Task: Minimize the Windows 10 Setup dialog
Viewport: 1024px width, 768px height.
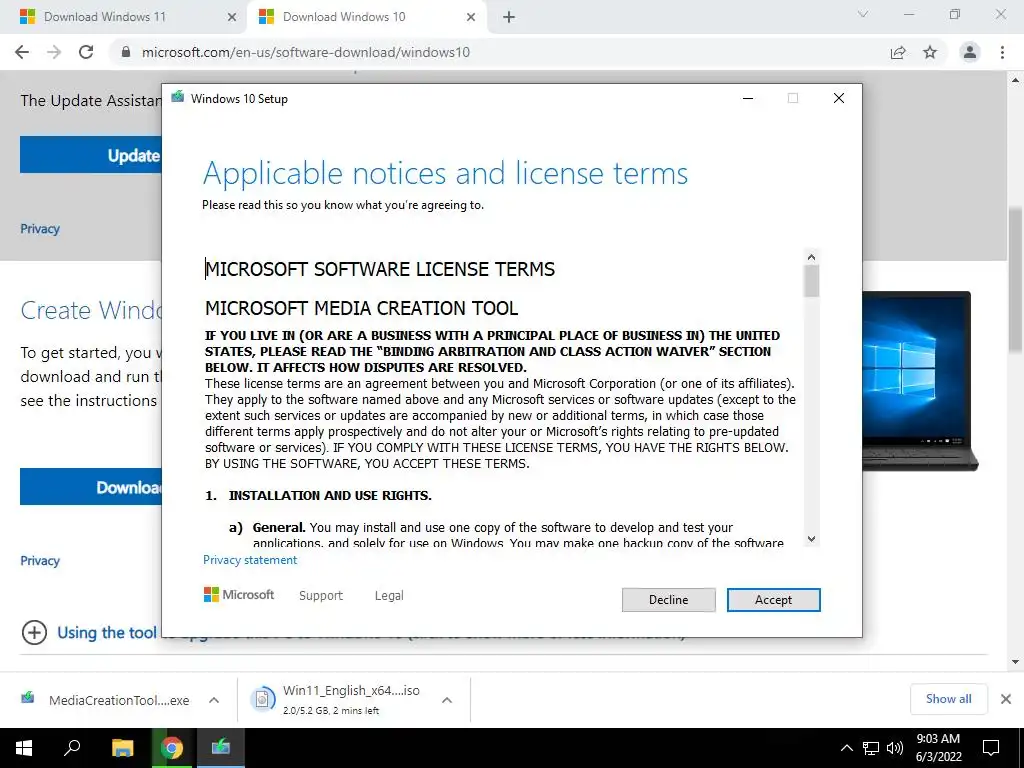Action: coord(748,98)
